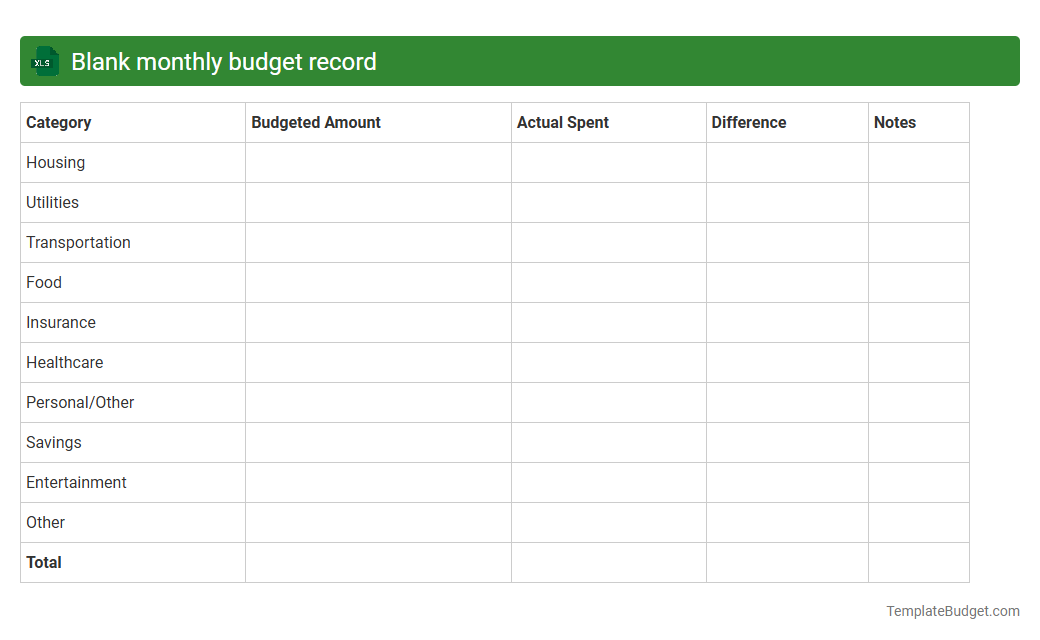Click the Difference column header
The height and width of the screenshot is (640, 1040).
tap(749, 122)
